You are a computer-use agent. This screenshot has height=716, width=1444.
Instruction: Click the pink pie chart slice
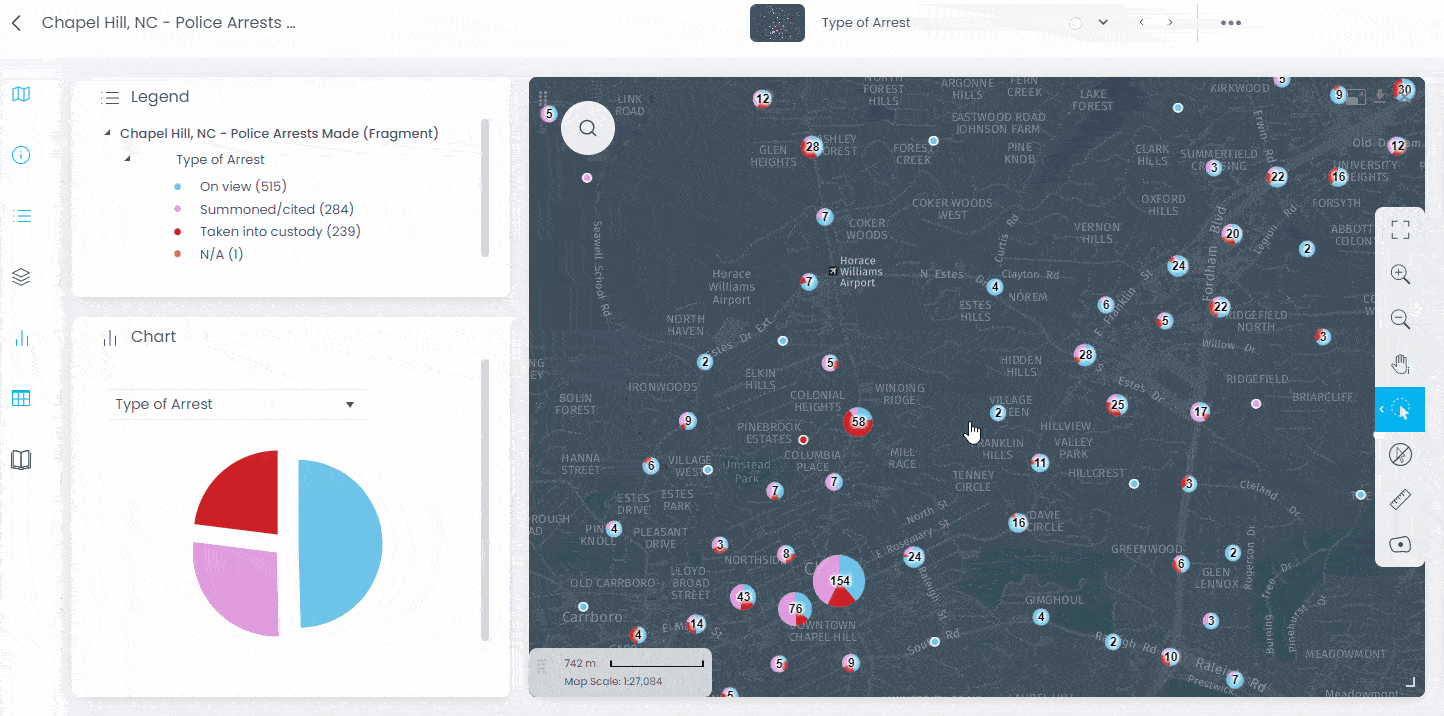tap(240, 588)
